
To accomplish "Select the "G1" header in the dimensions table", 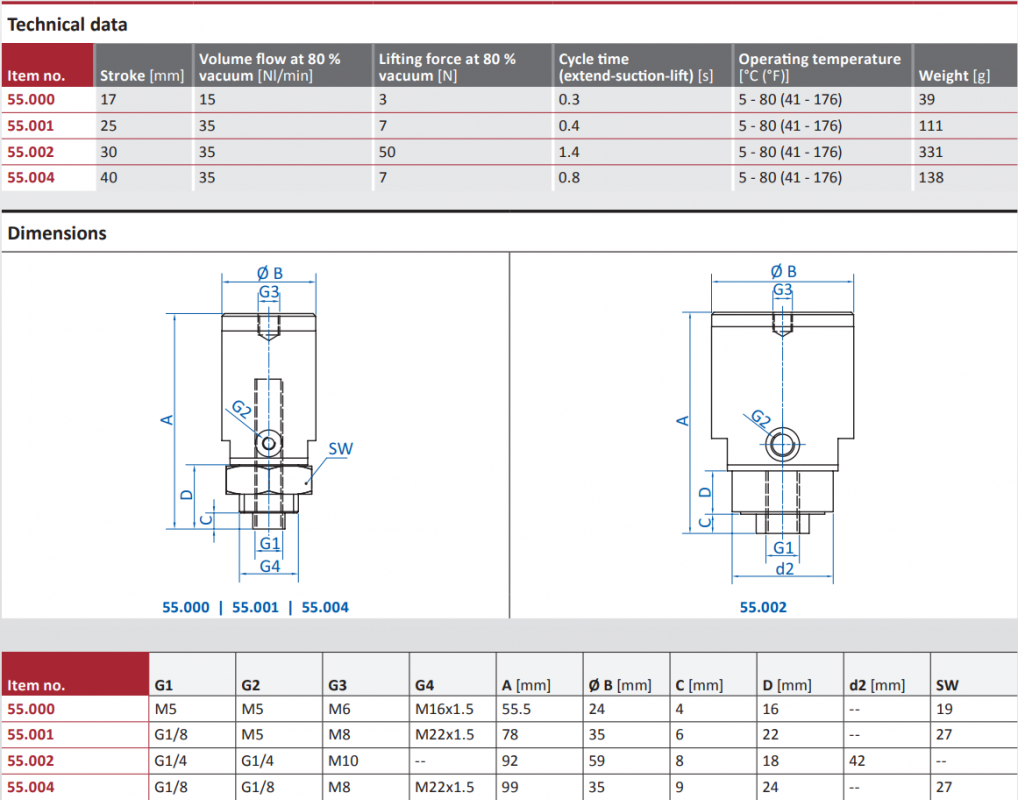I will click(164, 685).
